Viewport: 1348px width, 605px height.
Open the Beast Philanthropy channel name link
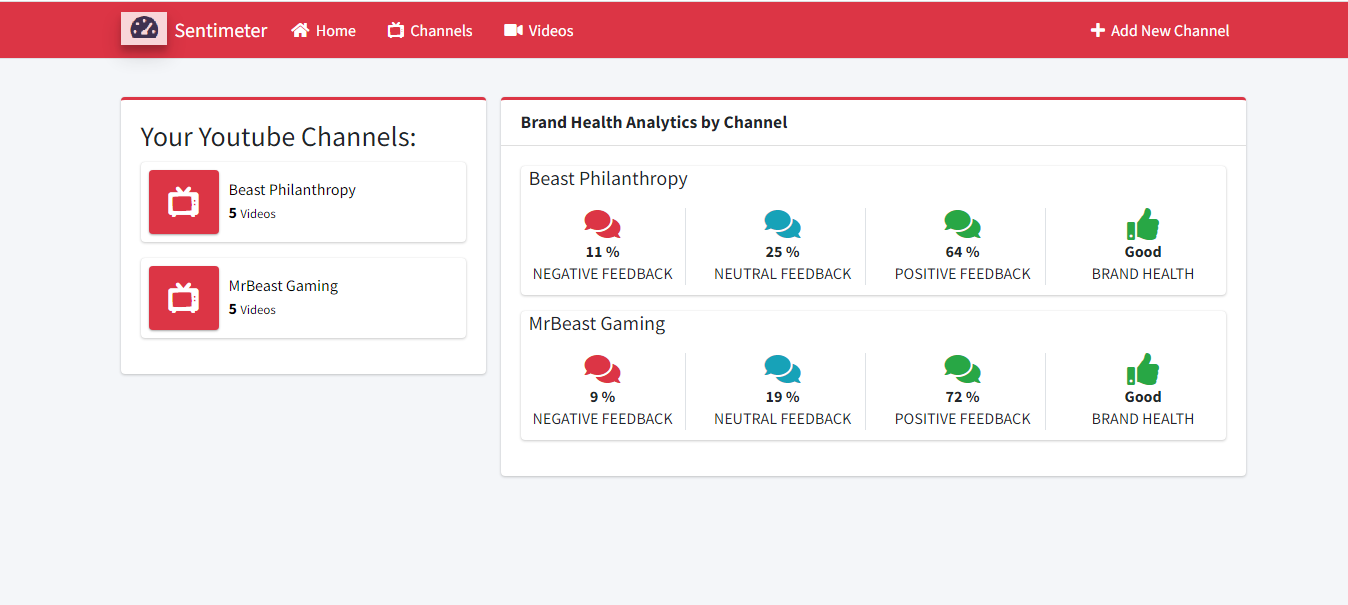(292, 190)
